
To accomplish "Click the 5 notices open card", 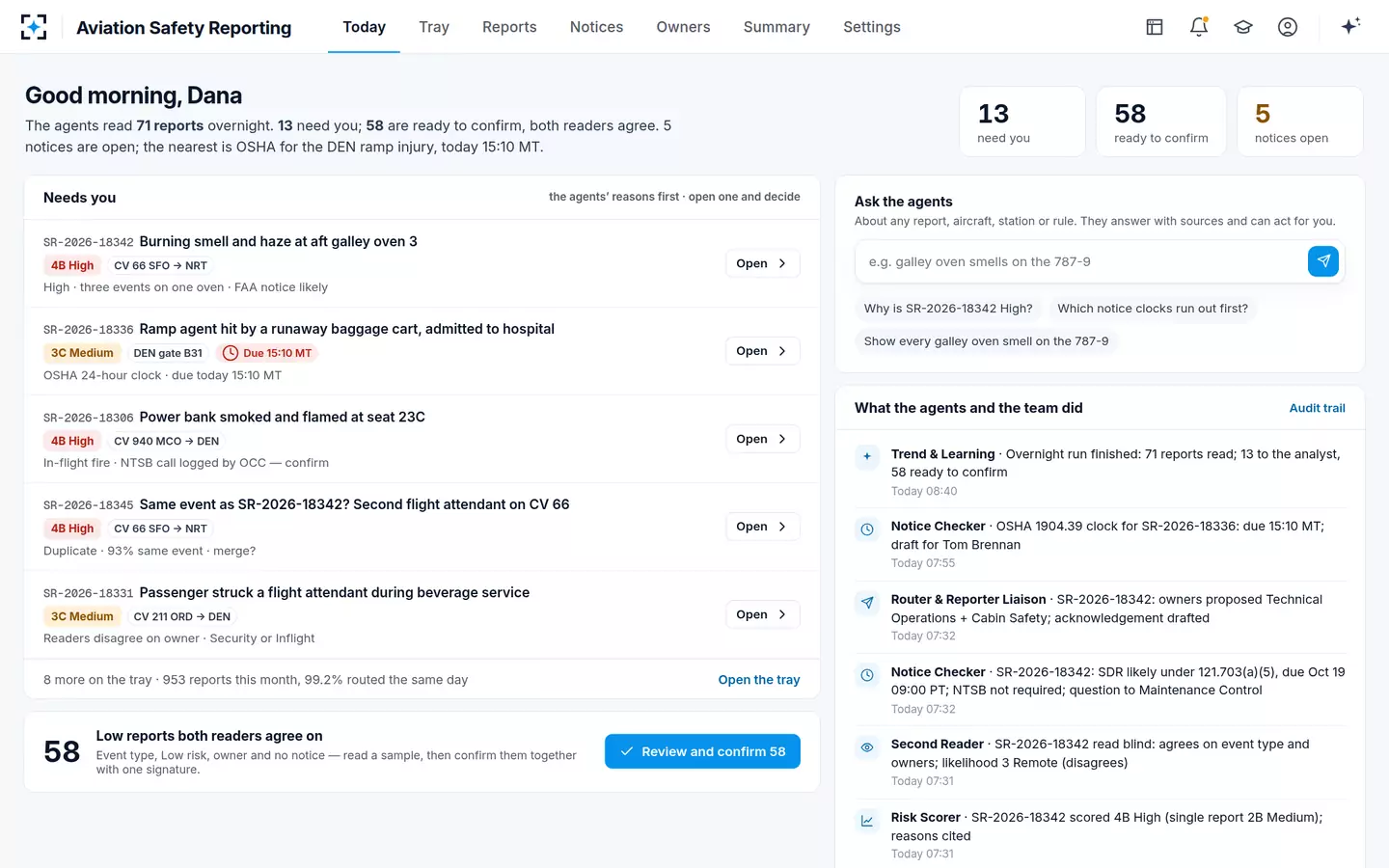I will pos(1300,122).
